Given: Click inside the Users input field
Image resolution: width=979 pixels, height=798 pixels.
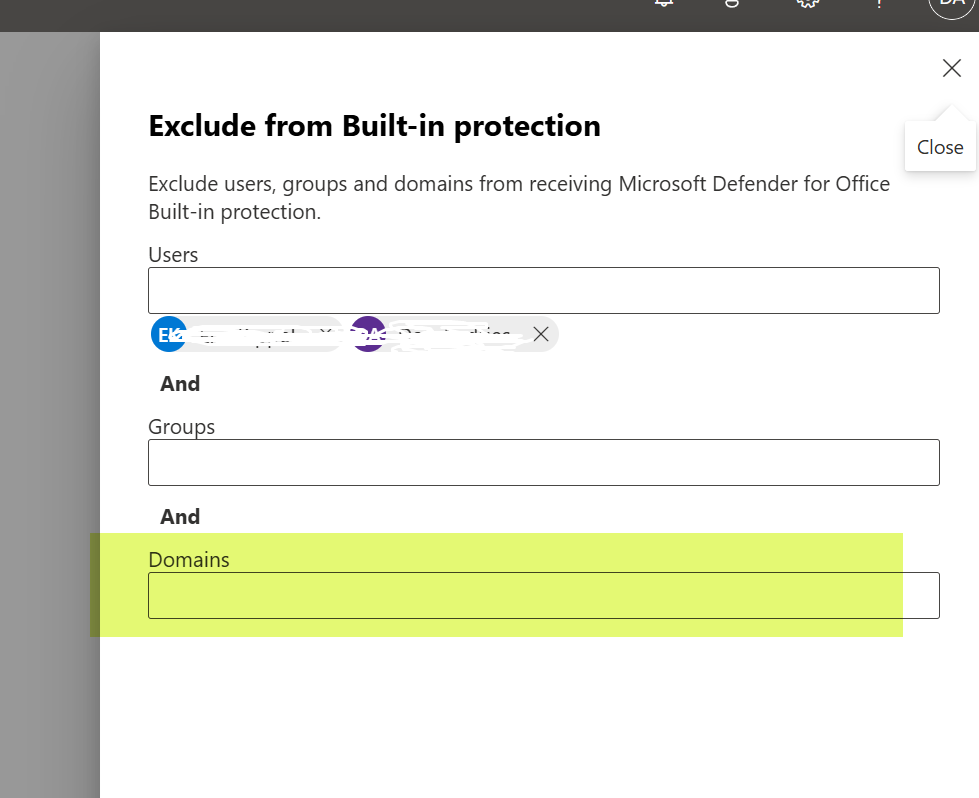Looking at the screenshot, I should click(x=543, y=290).
